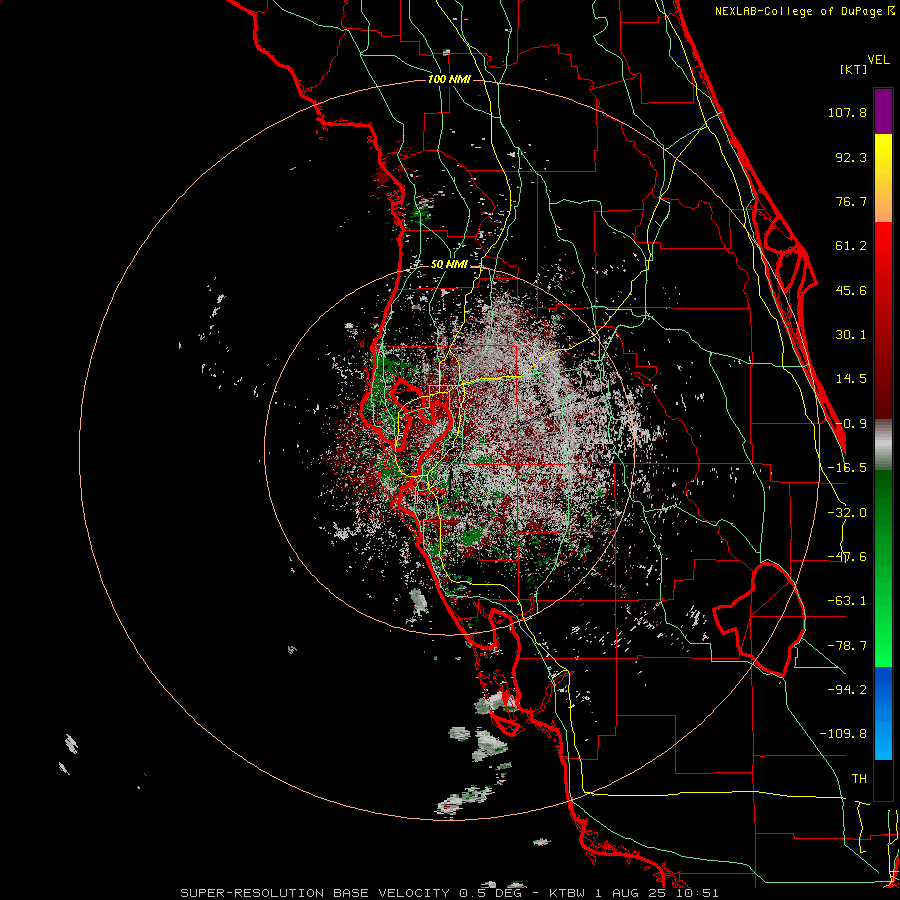Select the blue color bar segment

[x=883, y=713]
